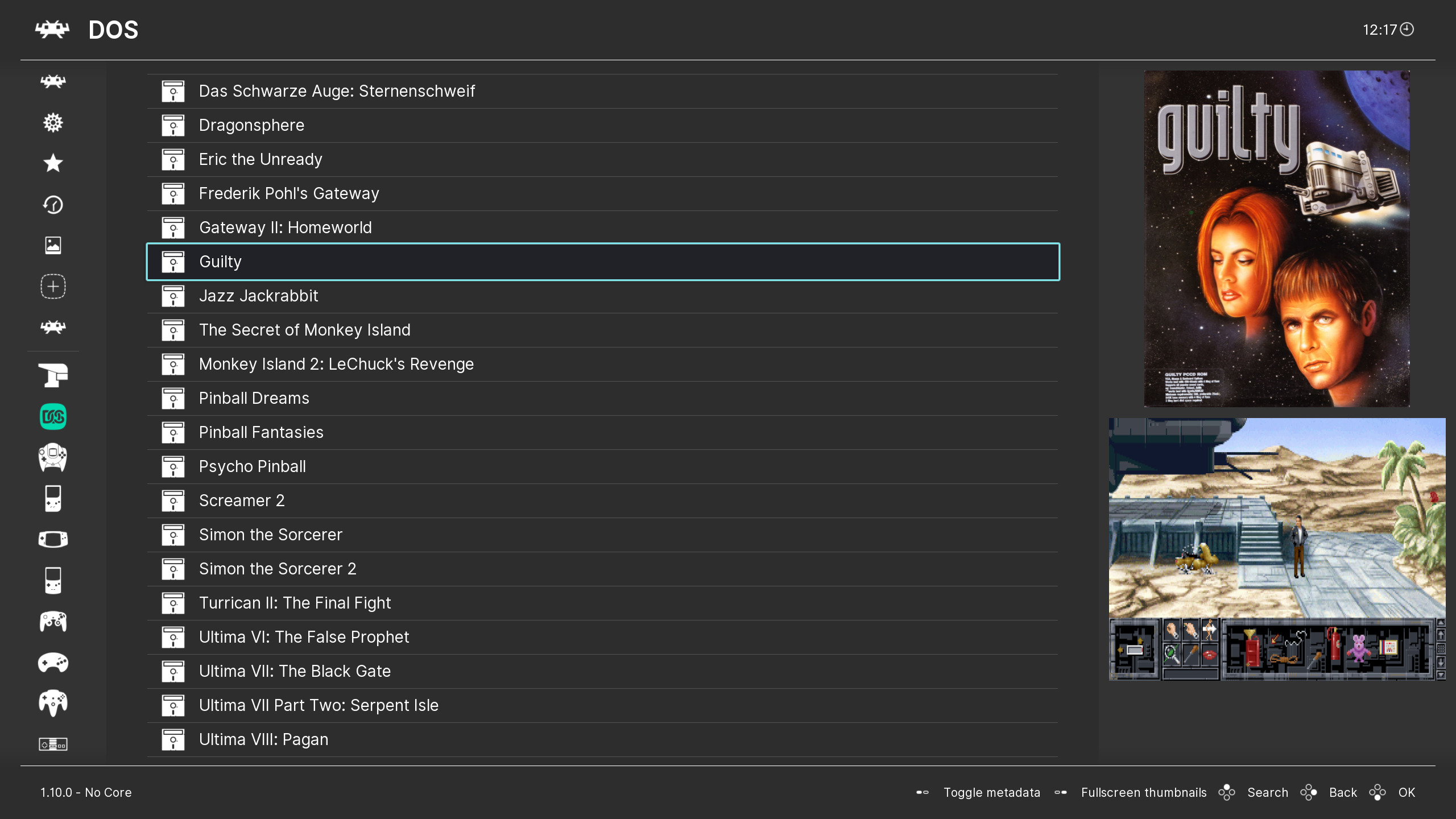
Task: Enable fullscreen thumbnails
Action: pyautogui.click(x=1144, y=792)
